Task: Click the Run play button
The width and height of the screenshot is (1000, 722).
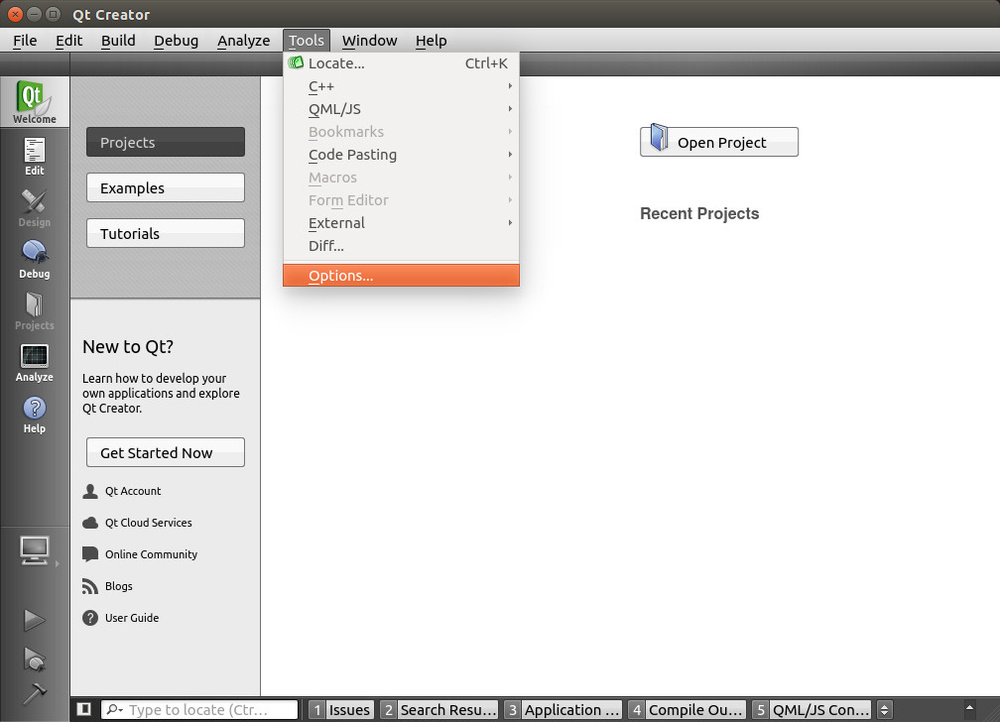Action: pos(34,619)
